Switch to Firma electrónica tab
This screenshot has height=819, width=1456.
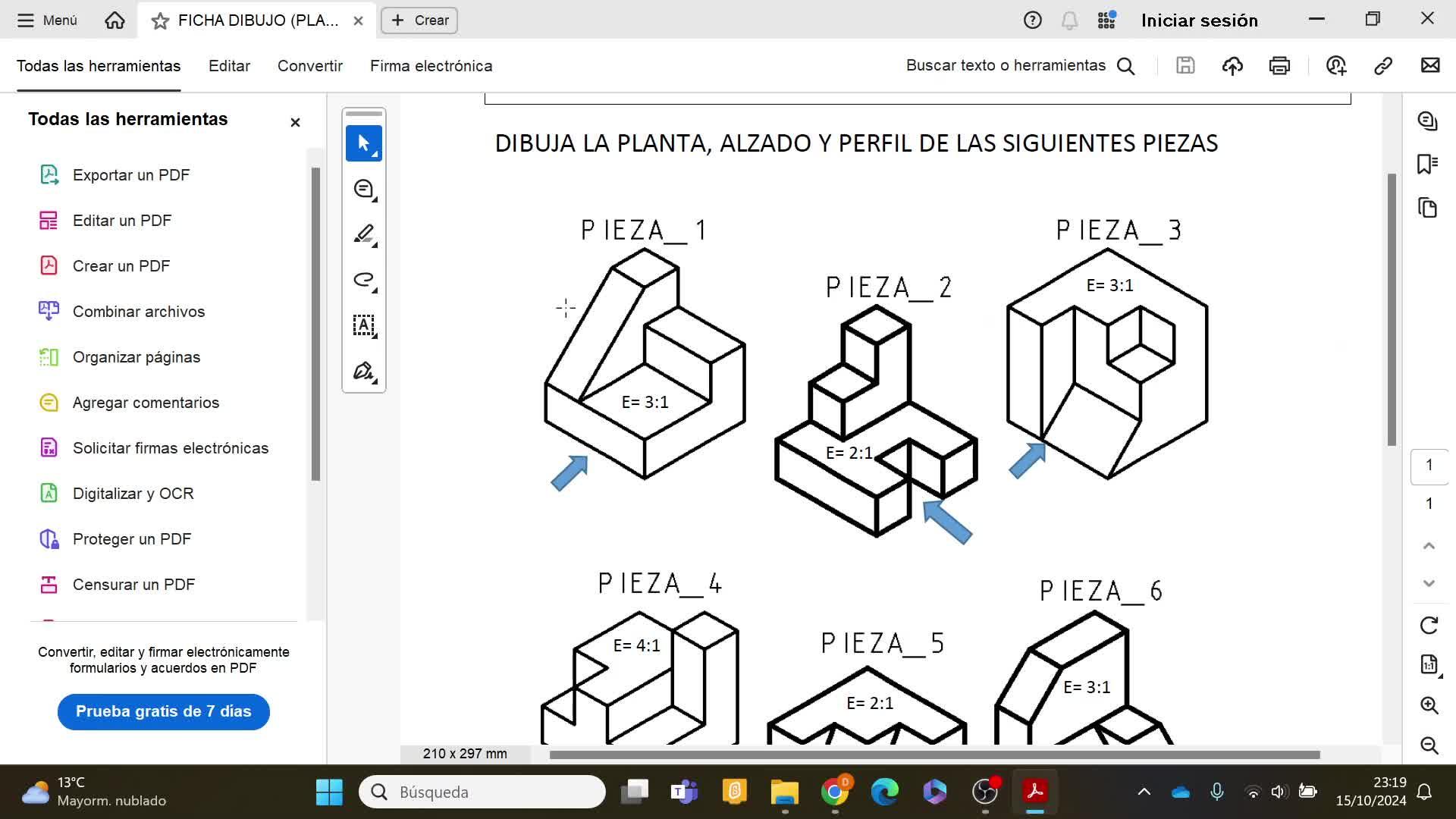(431, 66)
